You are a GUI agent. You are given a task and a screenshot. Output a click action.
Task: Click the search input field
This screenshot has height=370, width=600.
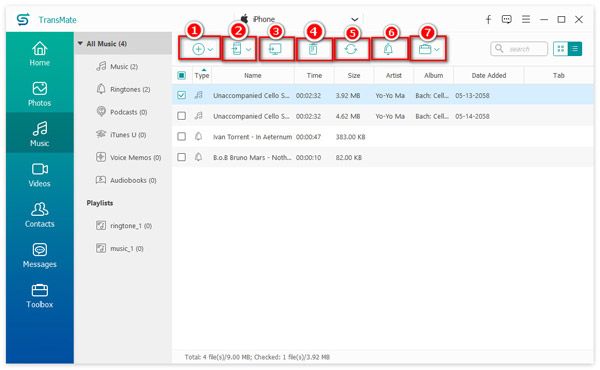519,49
